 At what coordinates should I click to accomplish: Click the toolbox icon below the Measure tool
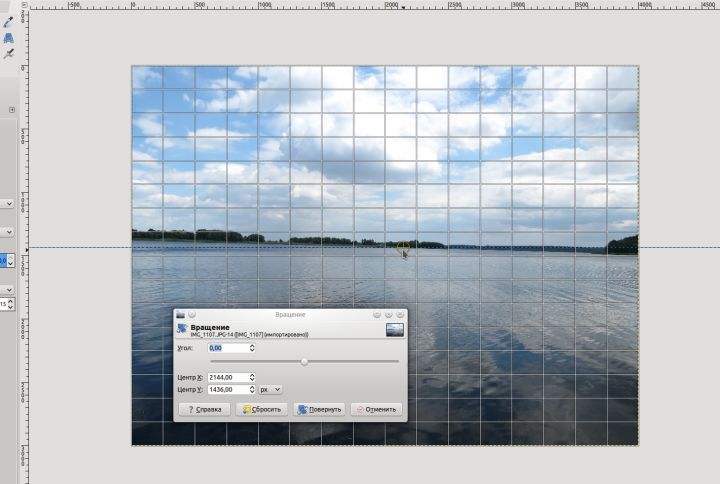tap(10, 53)
